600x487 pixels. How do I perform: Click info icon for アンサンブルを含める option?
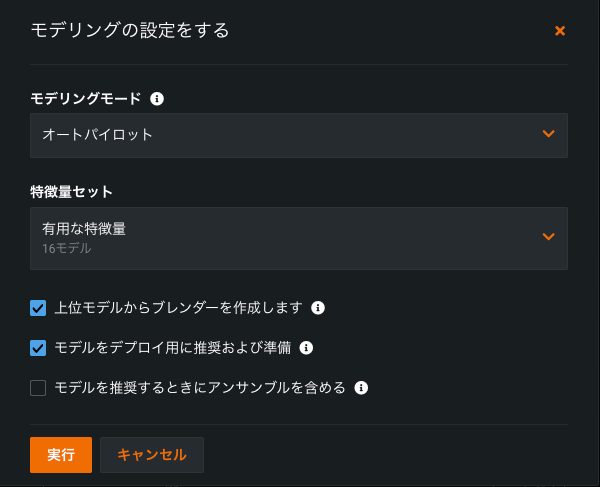click(361, 388)
